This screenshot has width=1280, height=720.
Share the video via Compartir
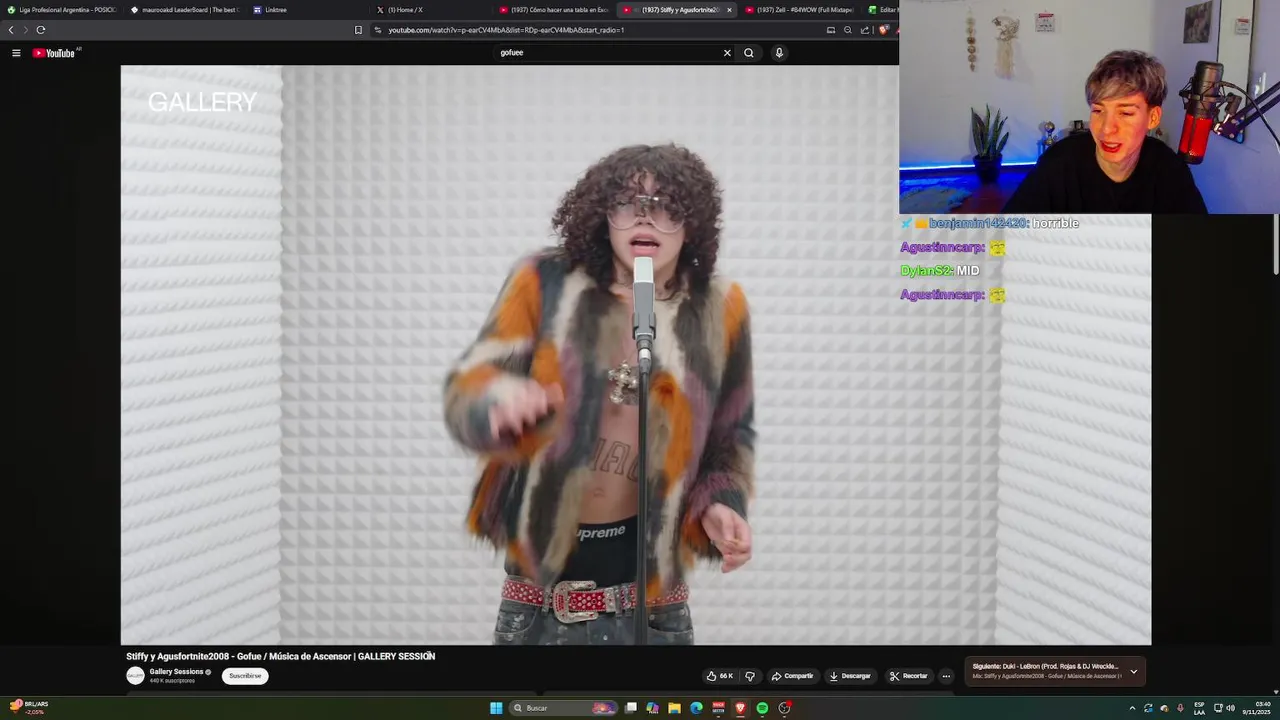pos(792,676)
